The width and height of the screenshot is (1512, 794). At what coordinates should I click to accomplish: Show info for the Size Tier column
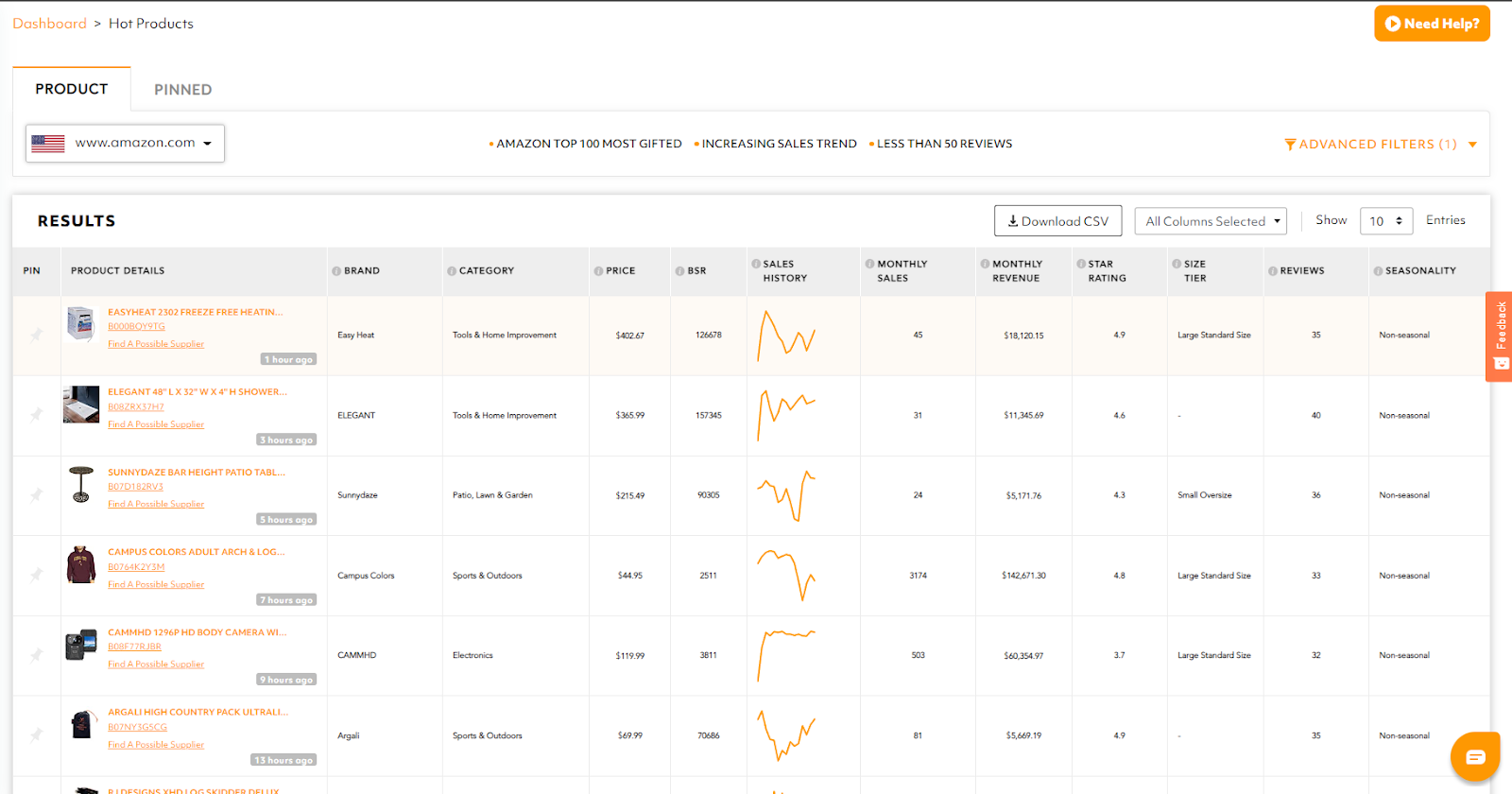(x=1177, y=264)
